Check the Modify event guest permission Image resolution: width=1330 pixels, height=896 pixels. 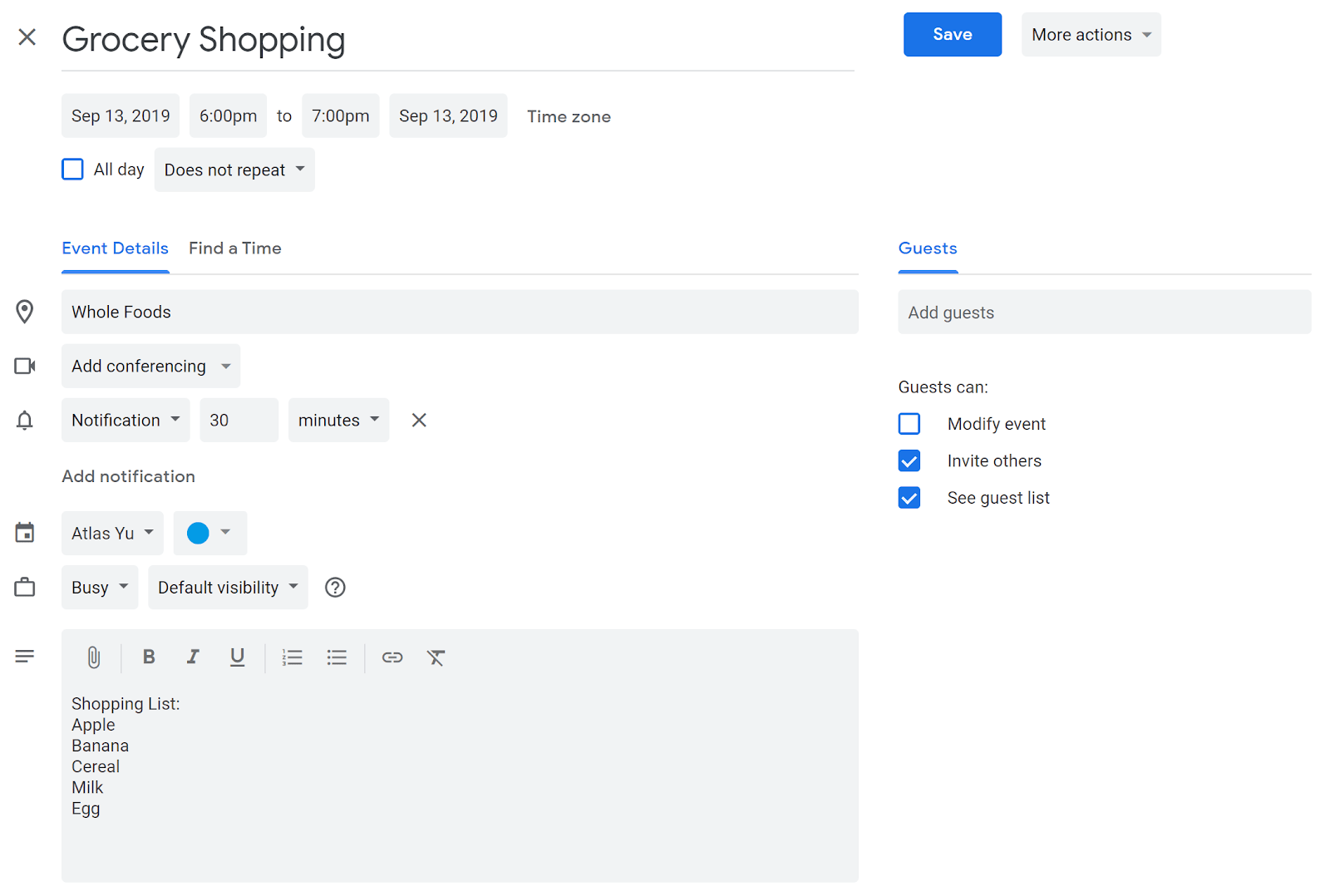909,424
